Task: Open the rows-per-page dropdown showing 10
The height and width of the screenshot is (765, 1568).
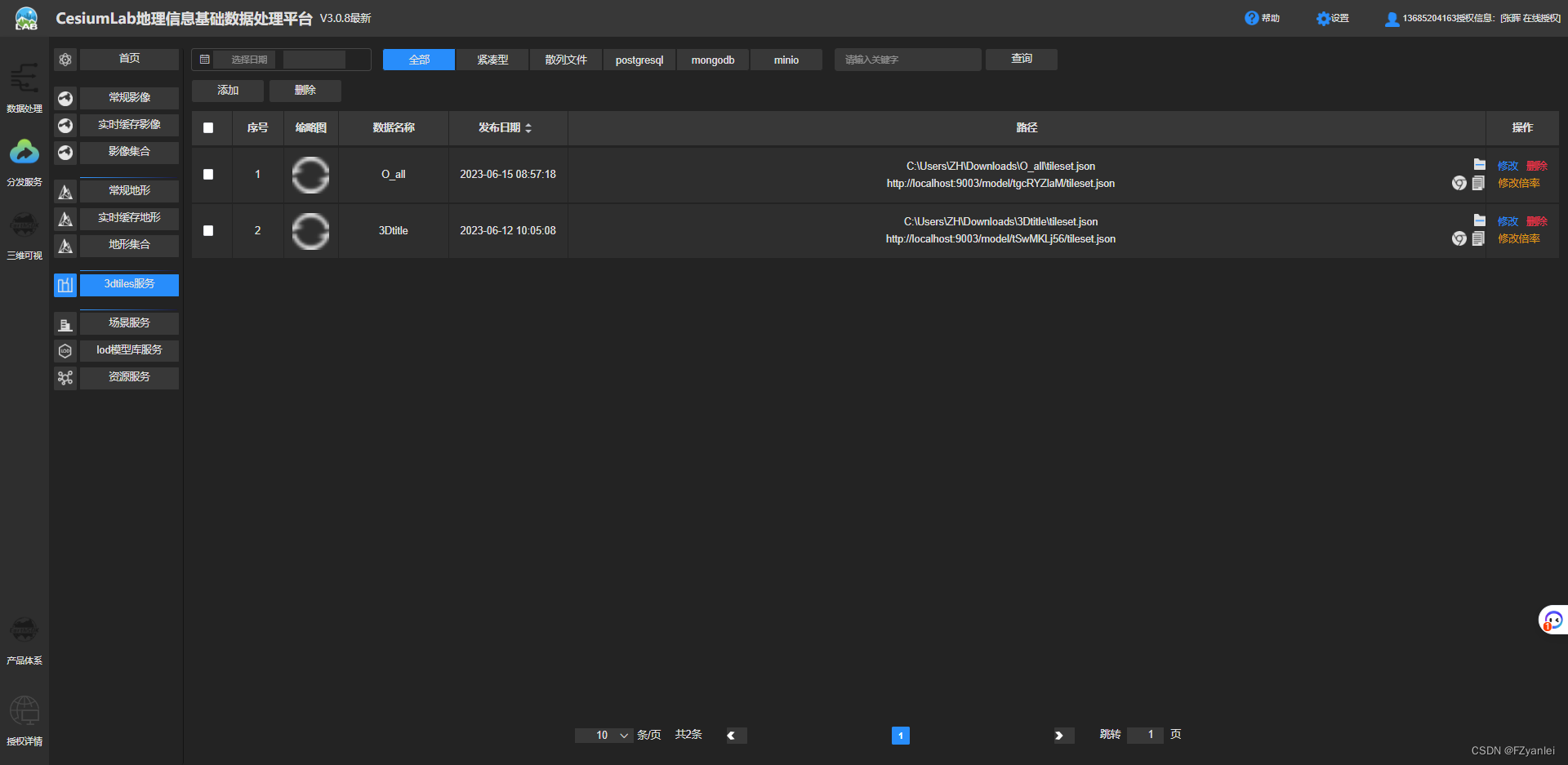Action: pos(604,736)
